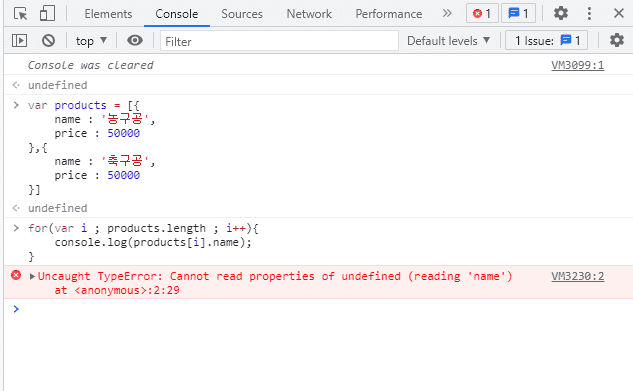Viewport: 633px width, 391px height.
Task: Open the VM3230:2 source link
Action: point(578,276)
